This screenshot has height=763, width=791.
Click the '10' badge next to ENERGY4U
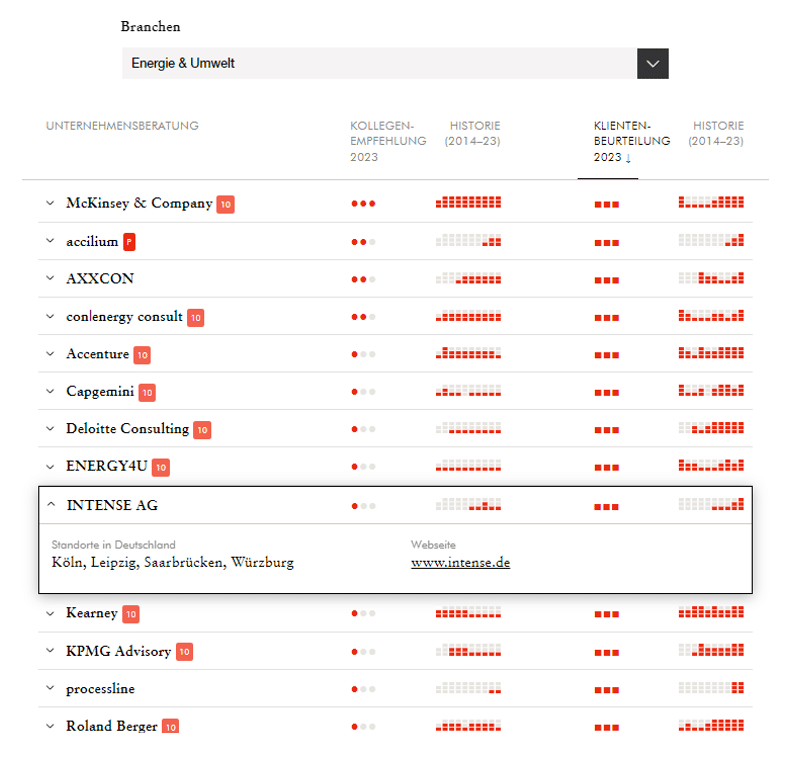pos(161,467)
